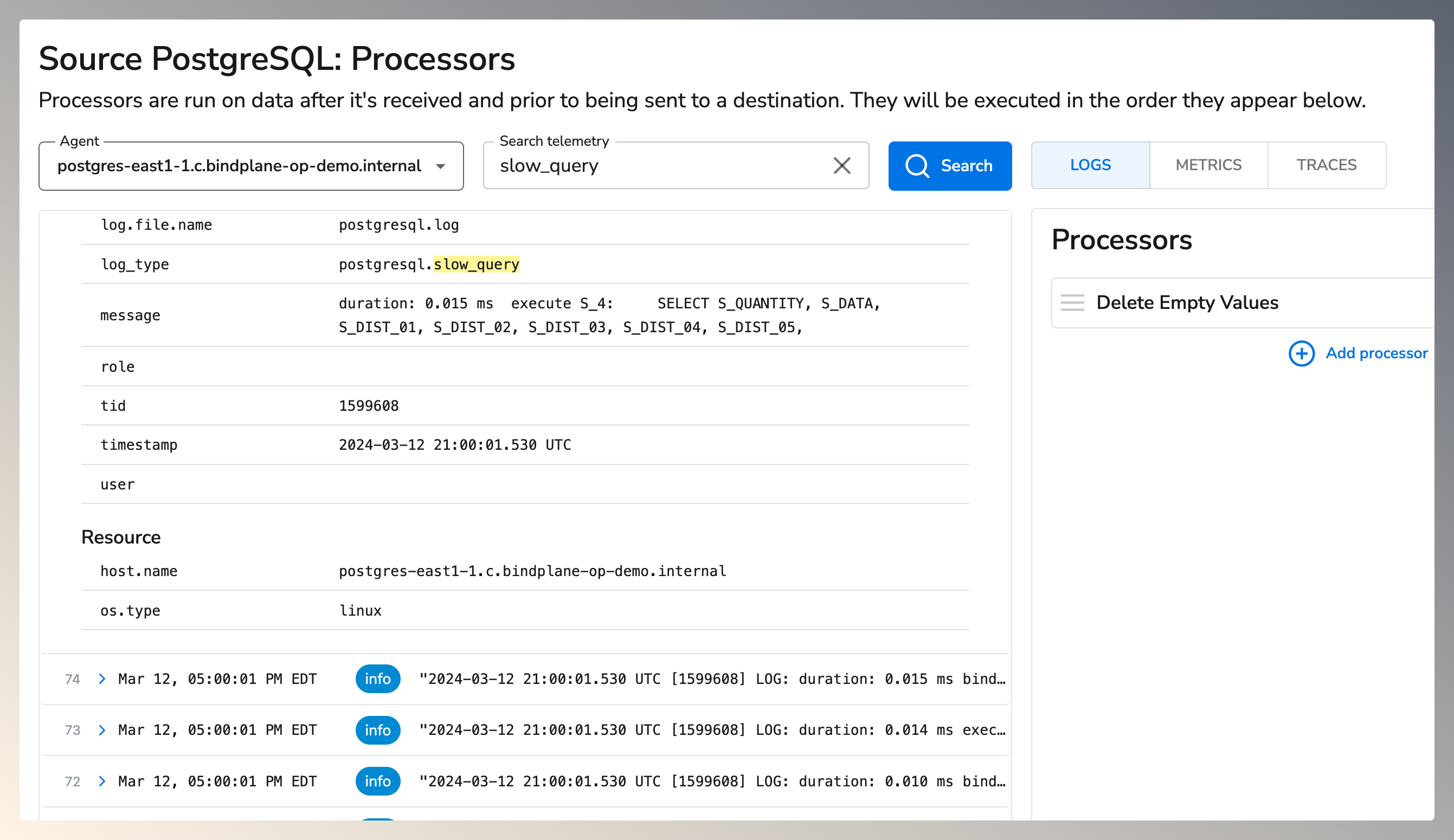The width and height of the screenshot is (1454, 840).
Task: Click the info badge on row 74
Action: pyautogui.click(x=377, y=679)
